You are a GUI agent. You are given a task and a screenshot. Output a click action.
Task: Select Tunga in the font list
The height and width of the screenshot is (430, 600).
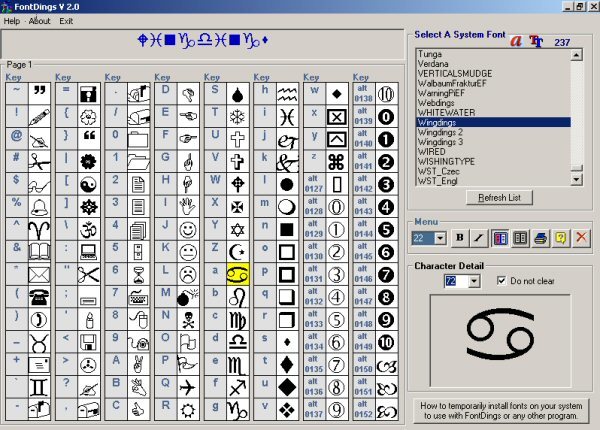click(x=493, y=54)
